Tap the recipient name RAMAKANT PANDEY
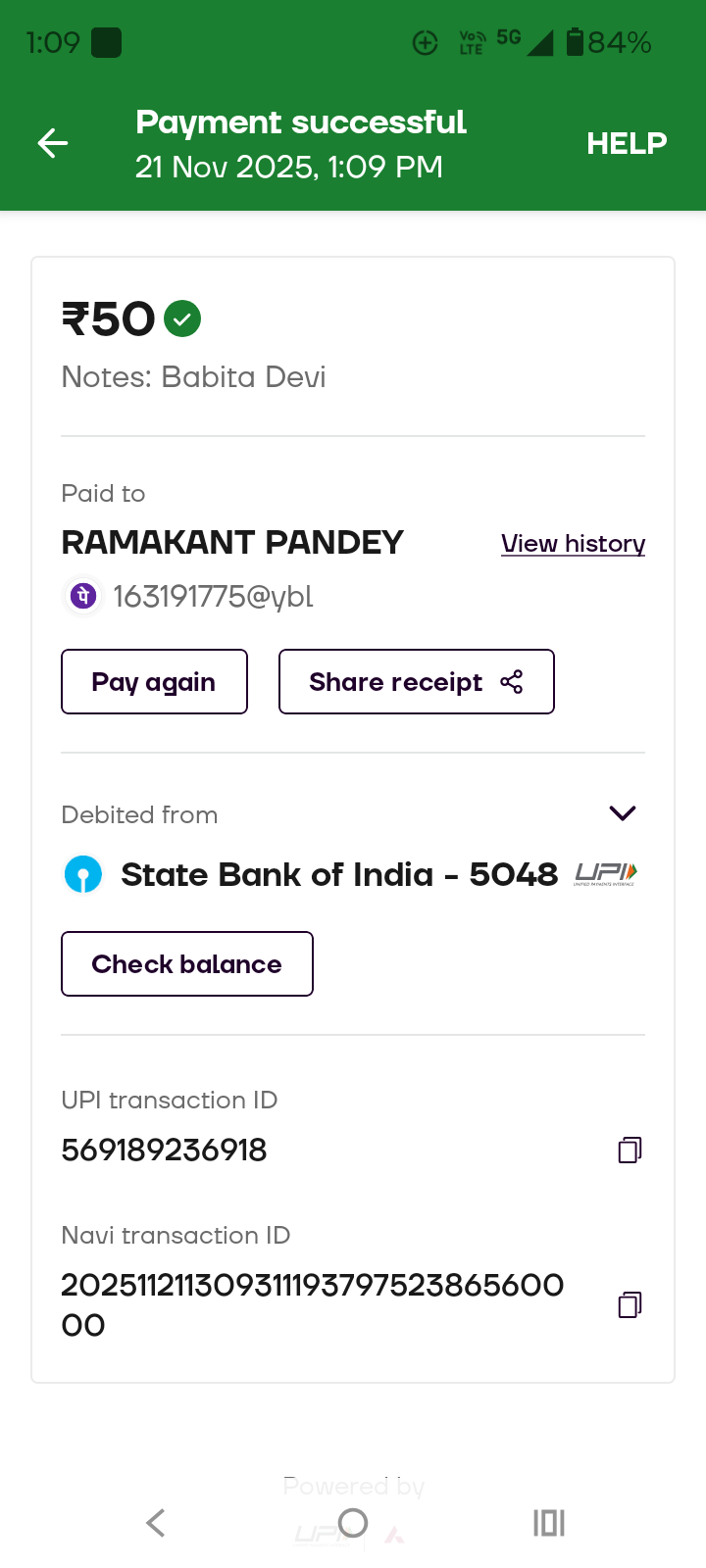The image size is (706, 1568). point(232,542)
